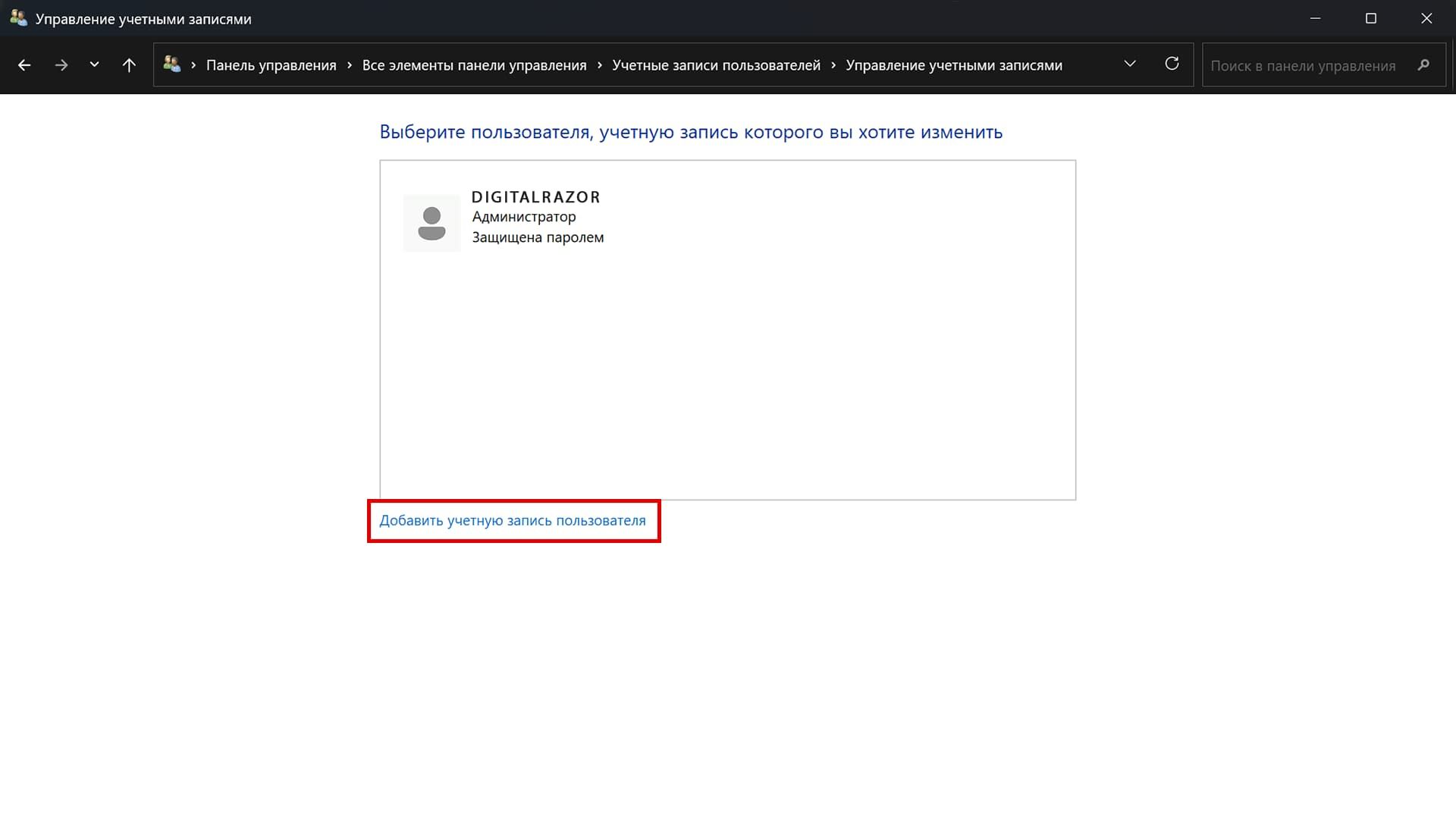Expand address bar history dropdown
Viewport: 1456px width, 819px height.
tap(1130, 64)
